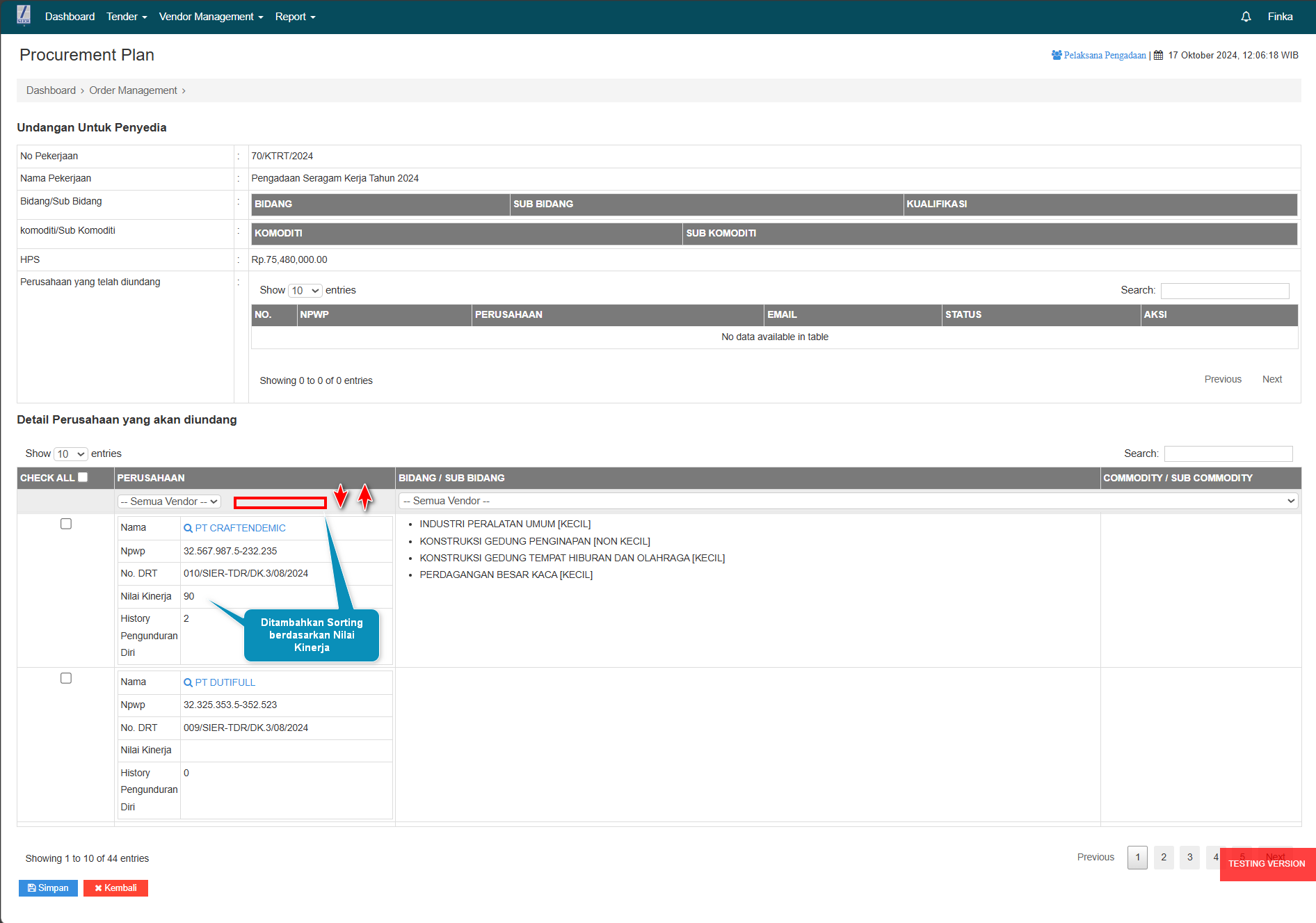This screenshot has height=923, width=1316.
Task: Open the Semua Vendor dropdown under PERUSAHAAN
Action: pos(169,501)
